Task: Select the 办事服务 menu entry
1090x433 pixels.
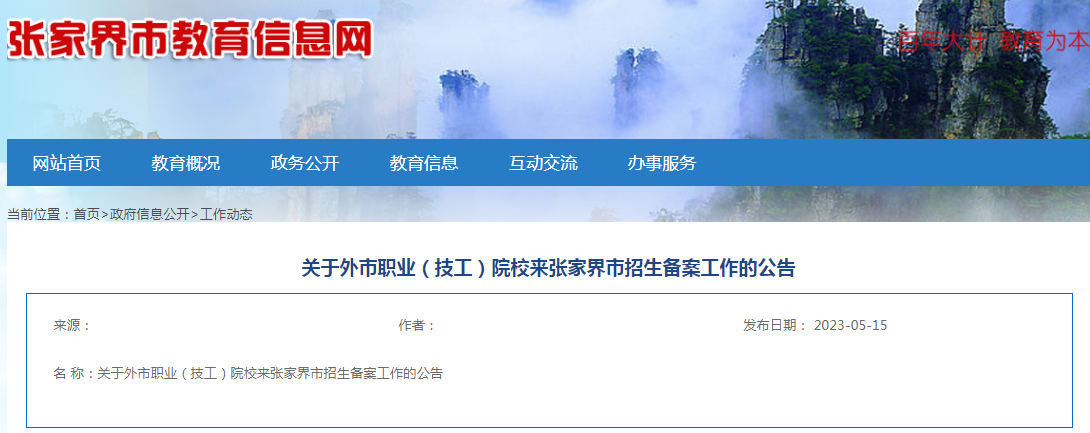Action: point(662,163)
